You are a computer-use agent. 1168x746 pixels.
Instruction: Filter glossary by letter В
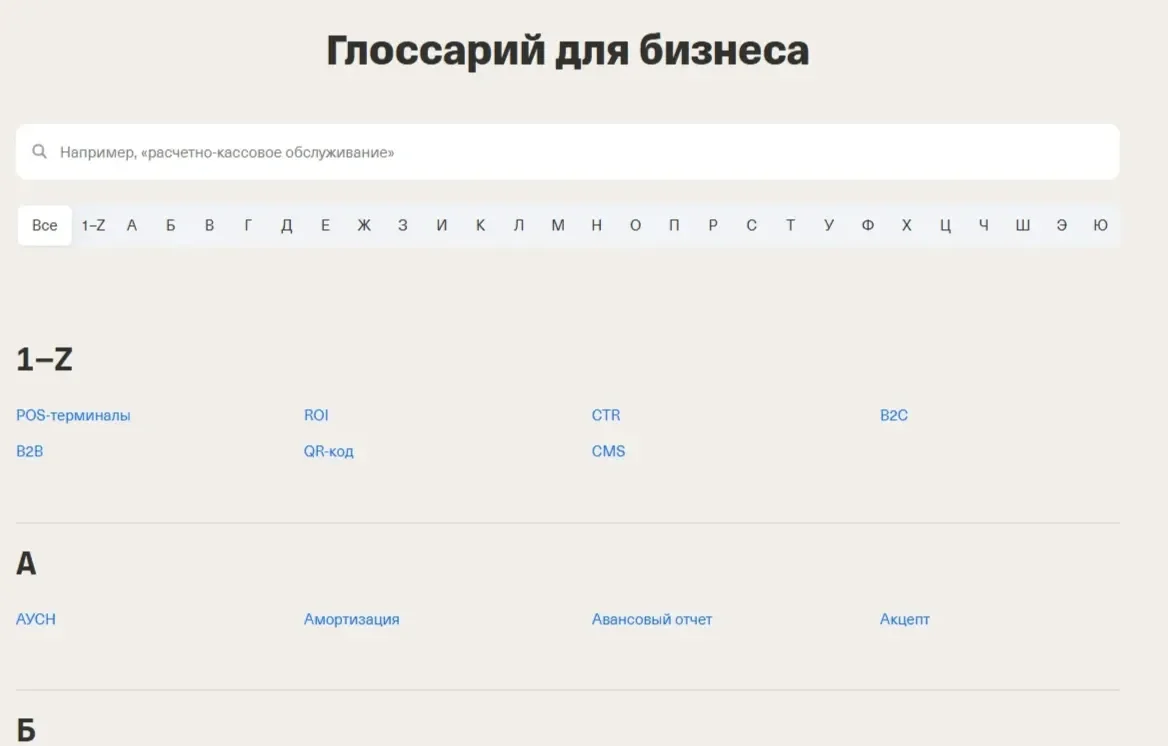pos(209,225)
